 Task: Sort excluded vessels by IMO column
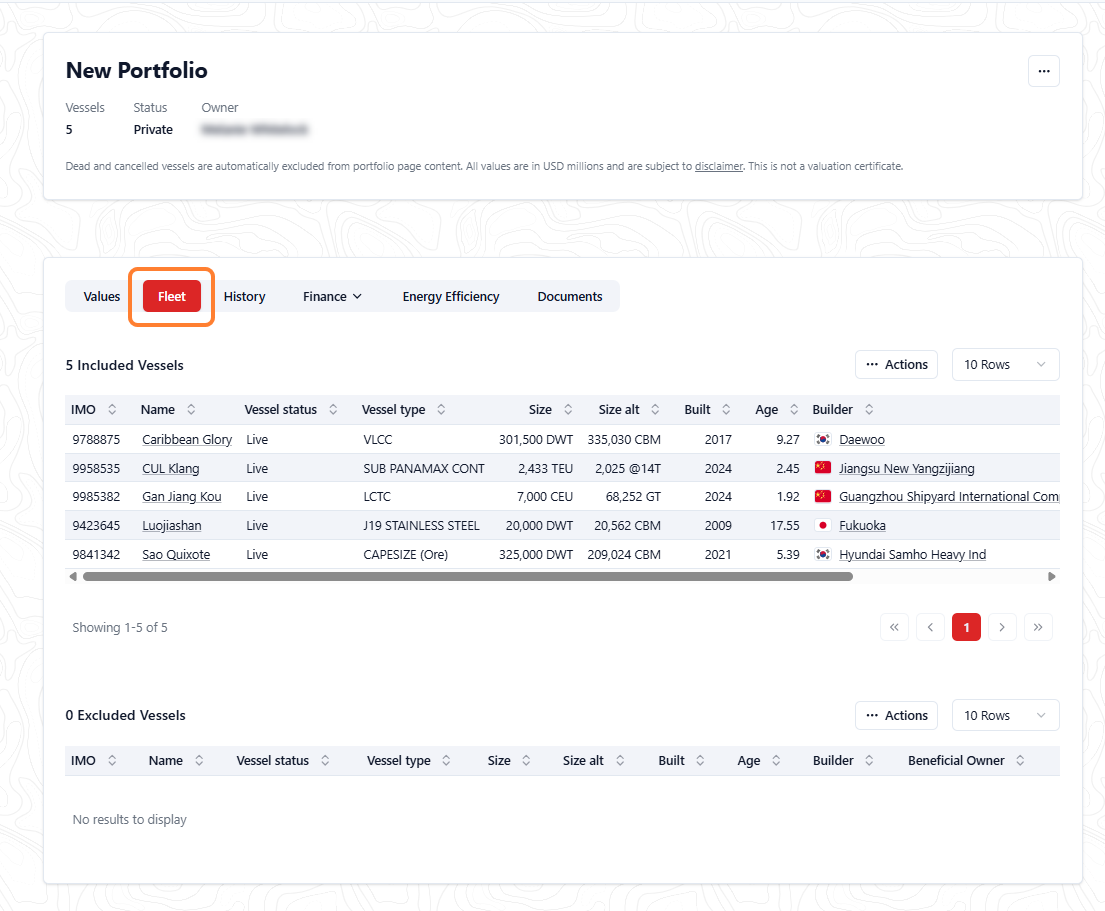(112, 760)
